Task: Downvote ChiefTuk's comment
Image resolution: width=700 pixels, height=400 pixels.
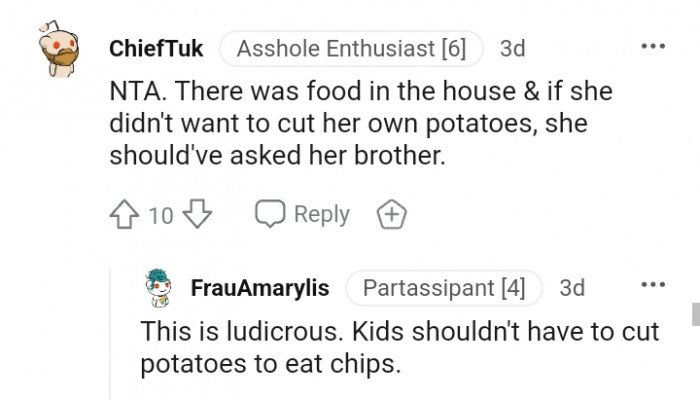Action: click(199, 214)
